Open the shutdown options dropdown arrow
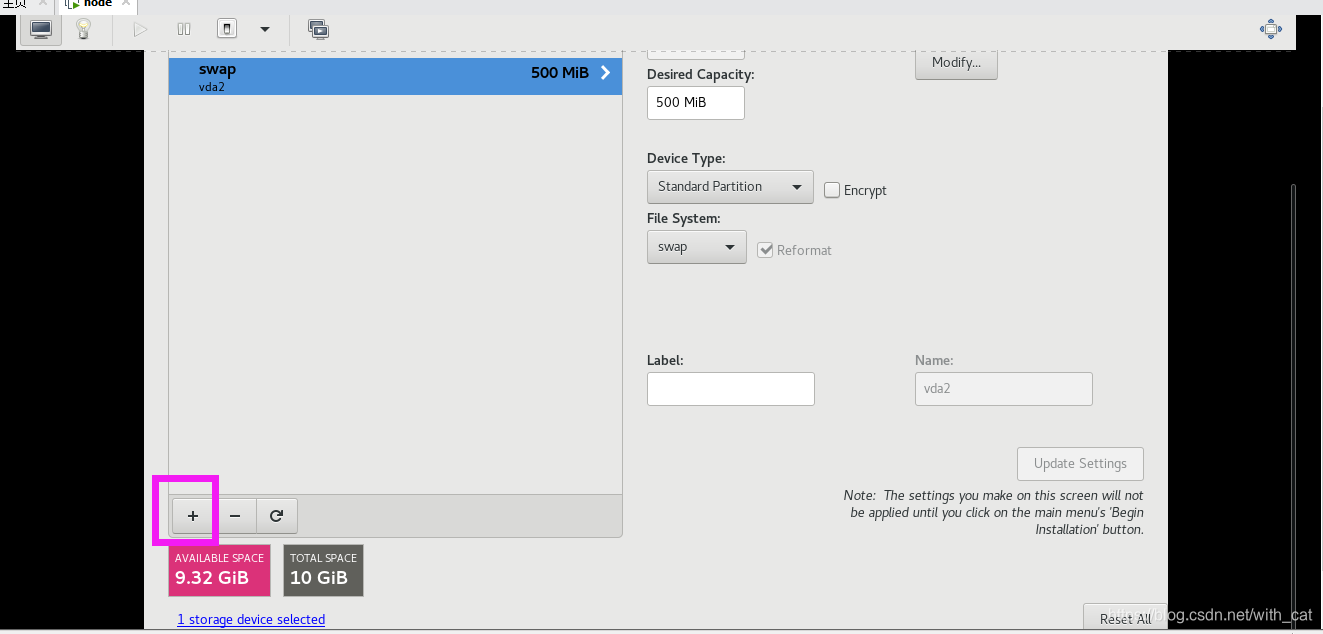This screenshot has height=634, width=1323. click(x=265, y=29)
